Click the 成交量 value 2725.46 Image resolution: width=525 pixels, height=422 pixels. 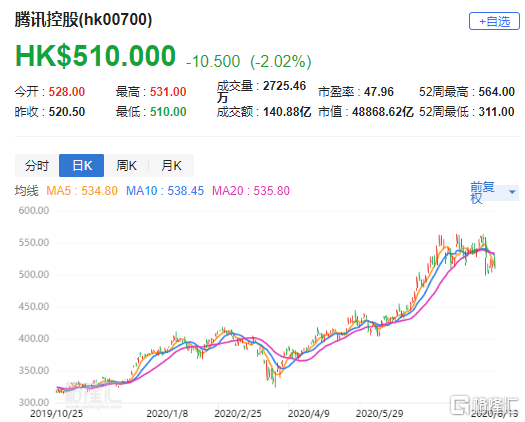coord(284,86)
